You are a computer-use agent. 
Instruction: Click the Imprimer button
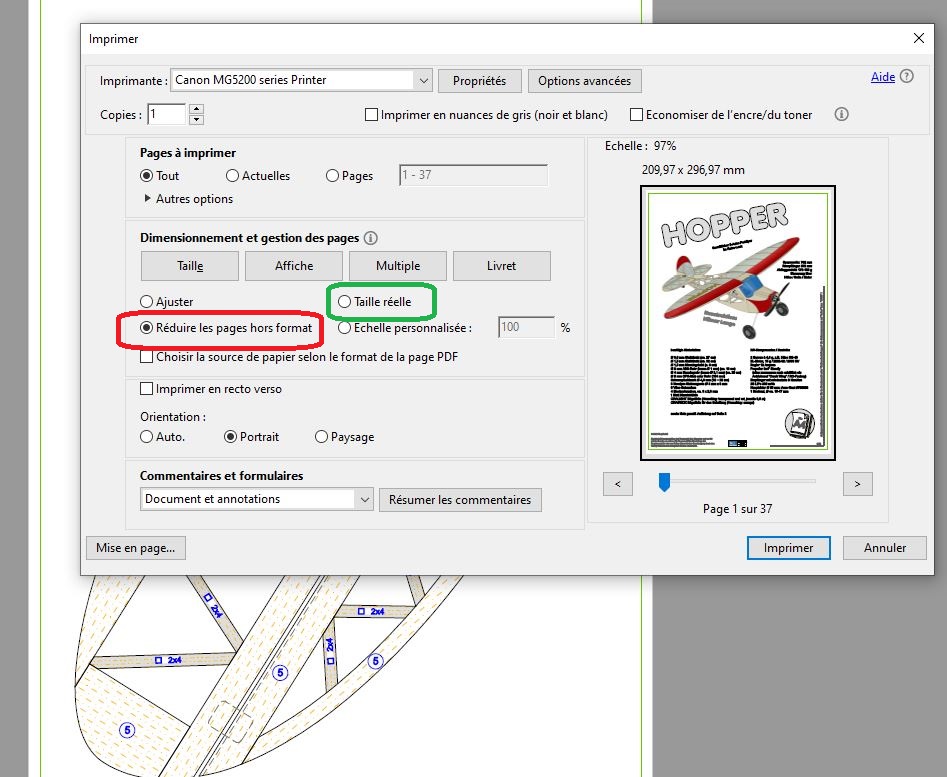788,548
